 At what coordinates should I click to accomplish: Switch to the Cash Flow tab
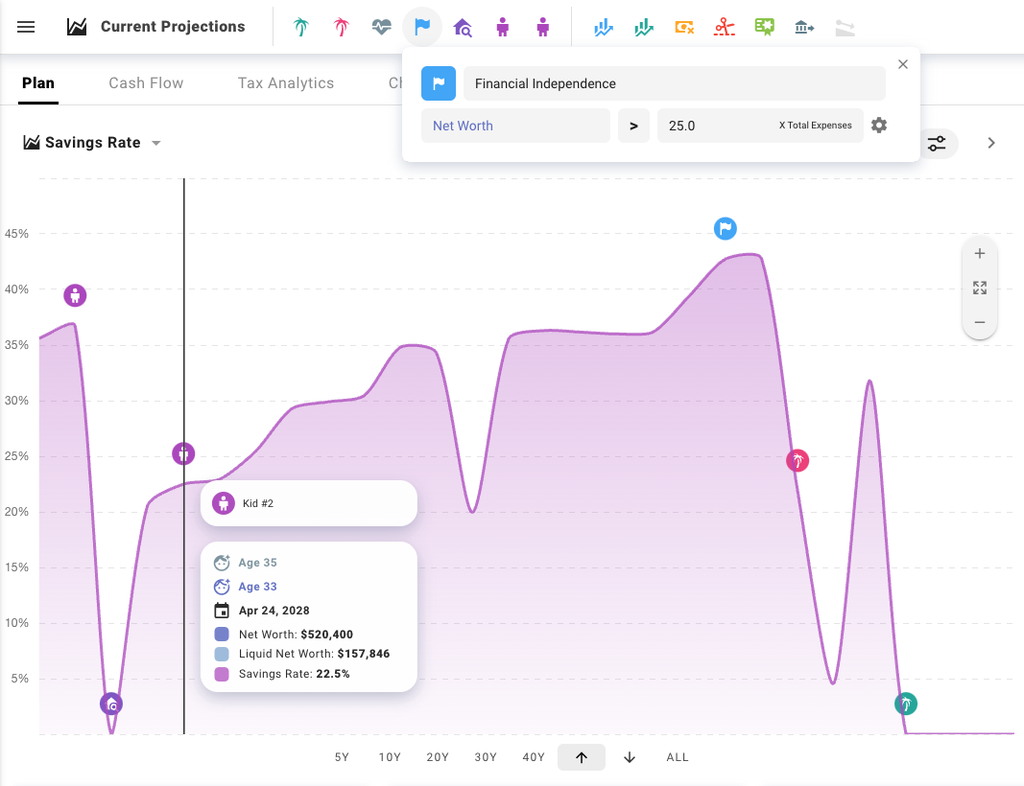pos(145,83)
